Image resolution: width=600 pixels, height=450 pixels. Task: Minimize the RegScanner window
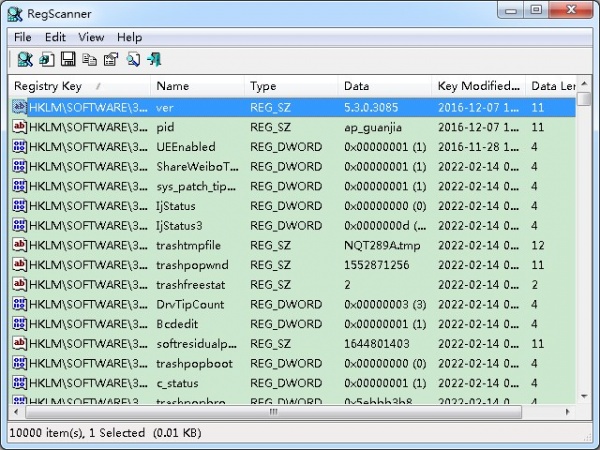[x=511, y=11]
